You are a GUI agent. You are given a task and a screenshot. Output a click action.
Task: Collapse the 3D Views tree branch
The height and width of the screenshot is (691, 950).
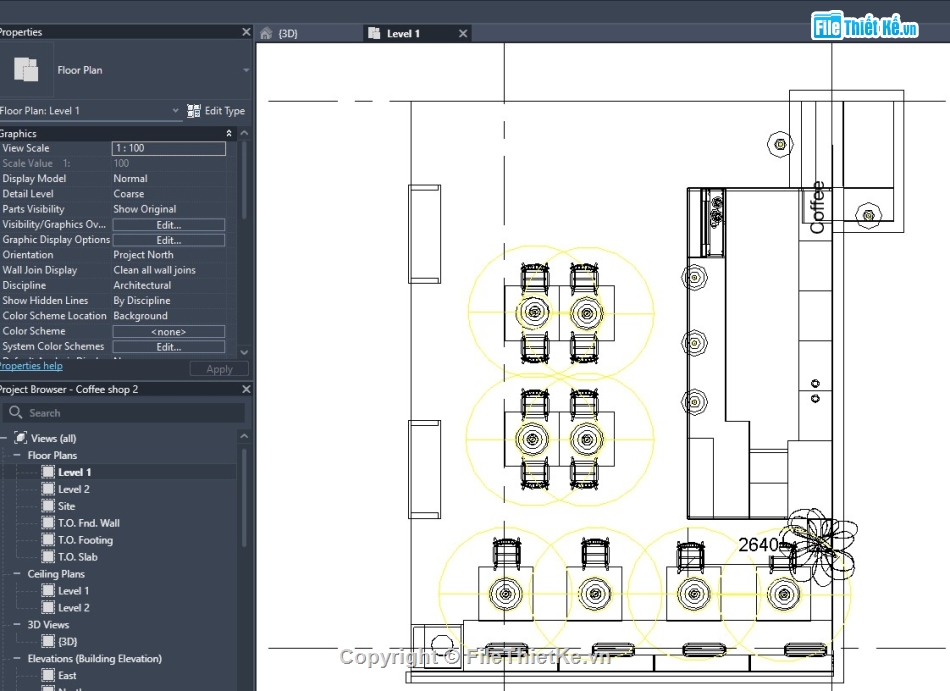pos(16,624)
